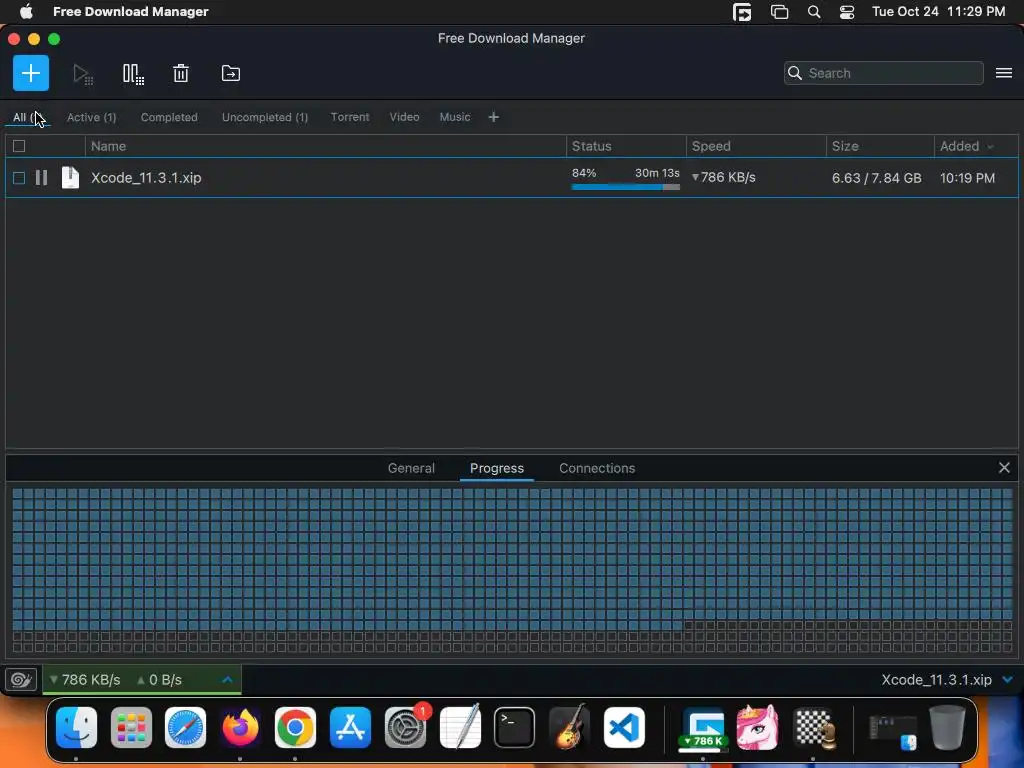Viewport: 1024px width, 768px height.
Task: Add a new tag filter tab
Action: [x=494, y=117]
